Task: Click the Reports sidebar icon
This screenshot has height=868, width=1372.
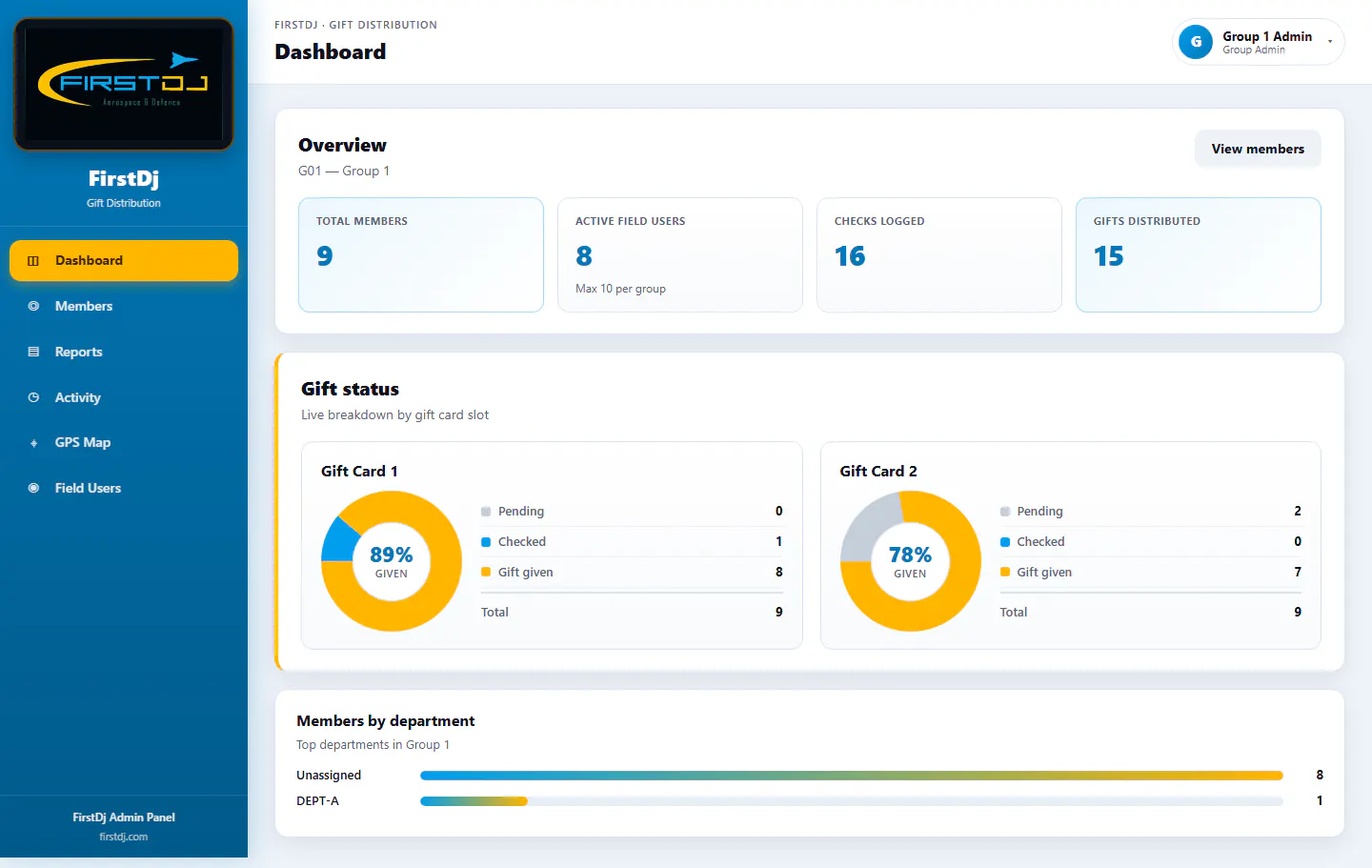Action: [33, 352]
